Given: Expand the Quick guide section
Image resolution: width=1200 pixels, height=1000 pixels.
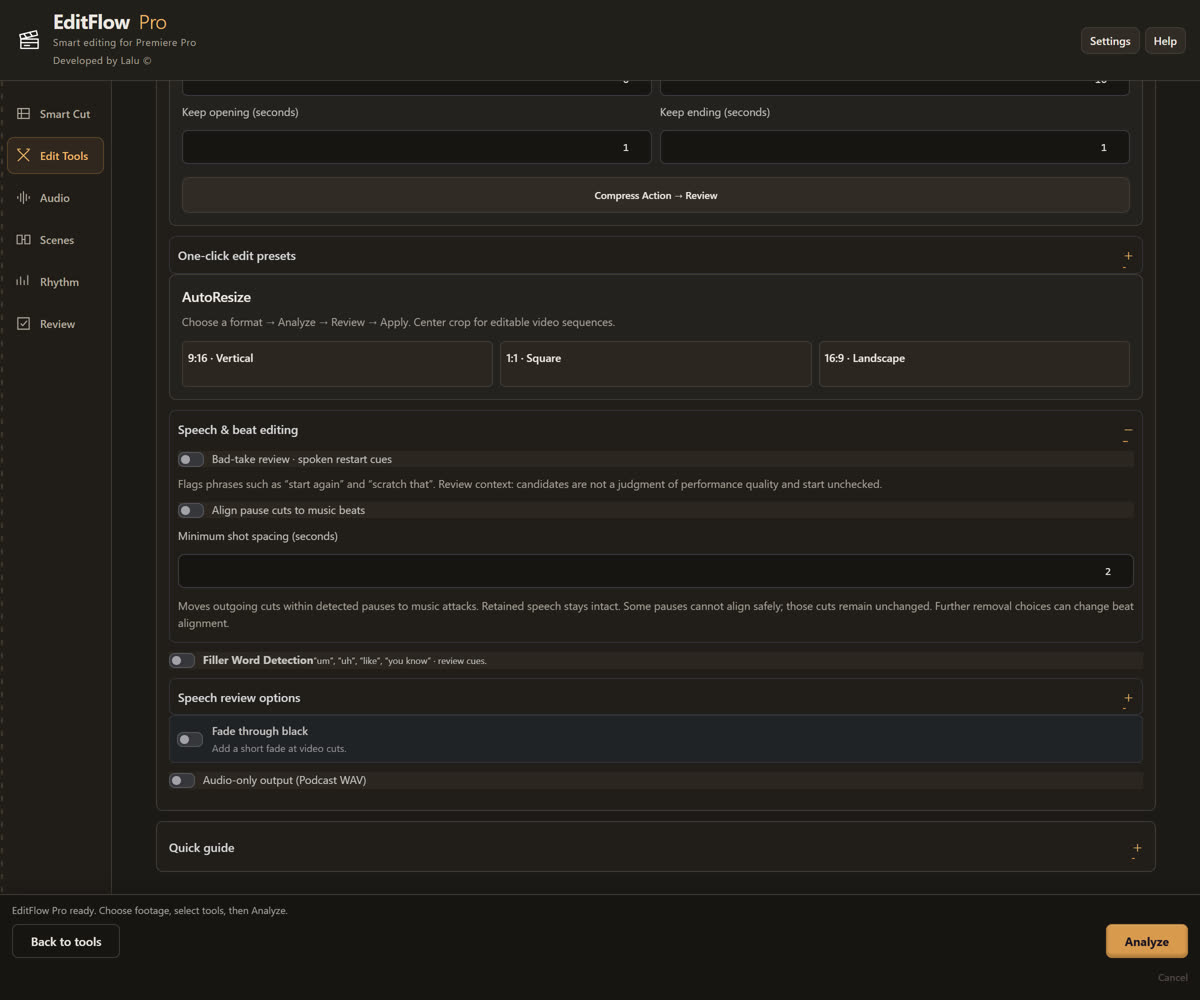Looking at the screenshot, I should pyautogui.click(x=656, y=847).
